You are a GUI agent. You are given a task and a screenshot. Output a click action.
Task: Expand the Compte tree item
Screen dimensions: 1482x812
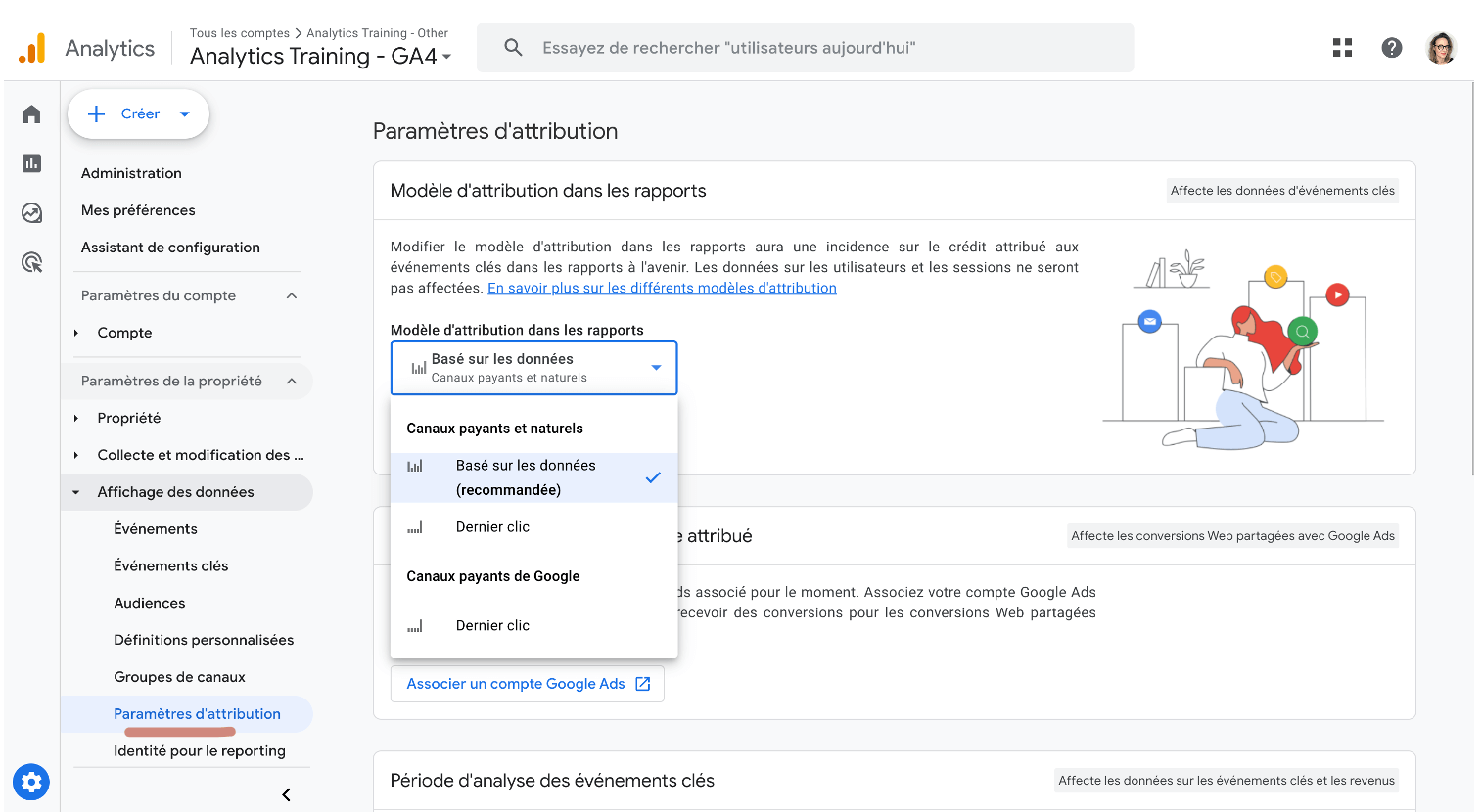pyautogui.click(x=76, y=333)
